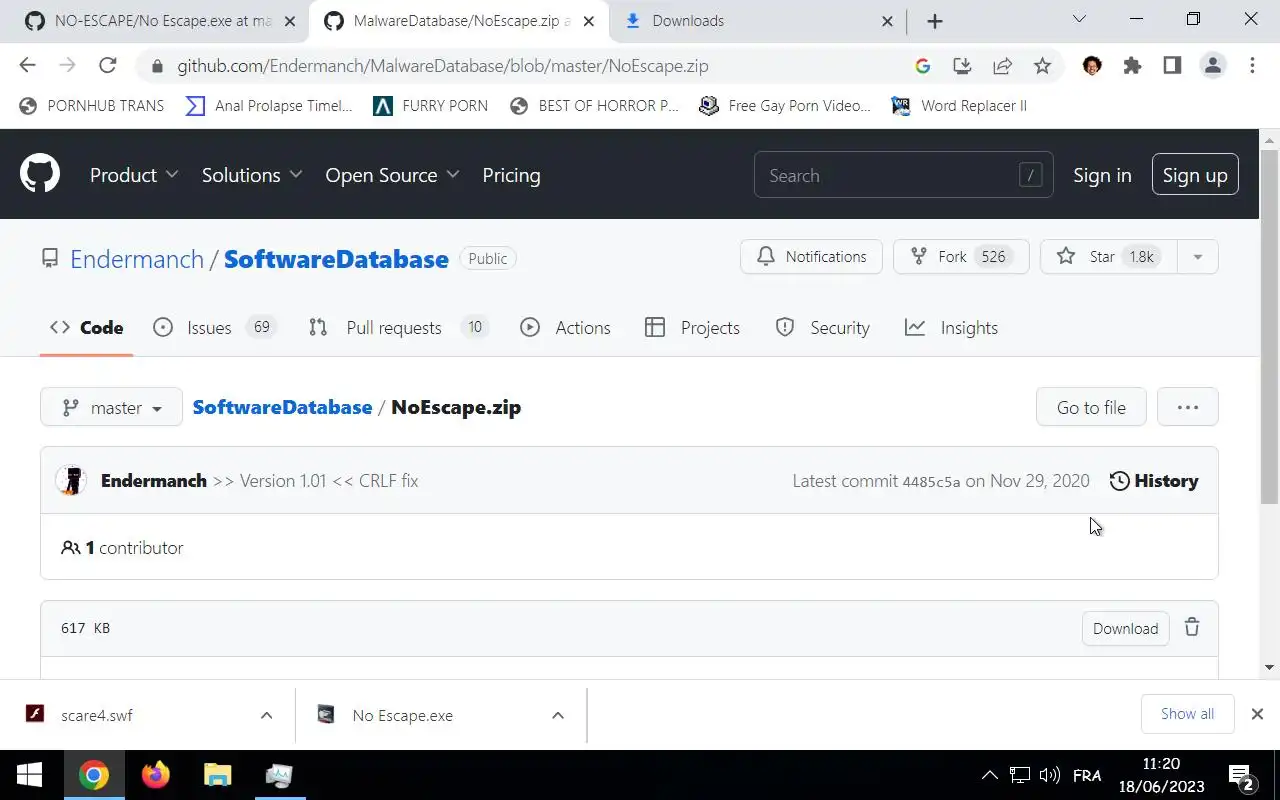Bookmark this page with the star icon

click(x=1042, y=65)
